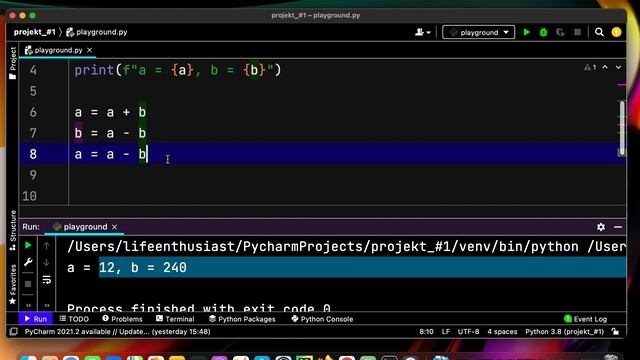Place cursor on line 'b = a - b'
Image resolution: width=640 pixels, height=360 pixels.
tap(110, 133)
